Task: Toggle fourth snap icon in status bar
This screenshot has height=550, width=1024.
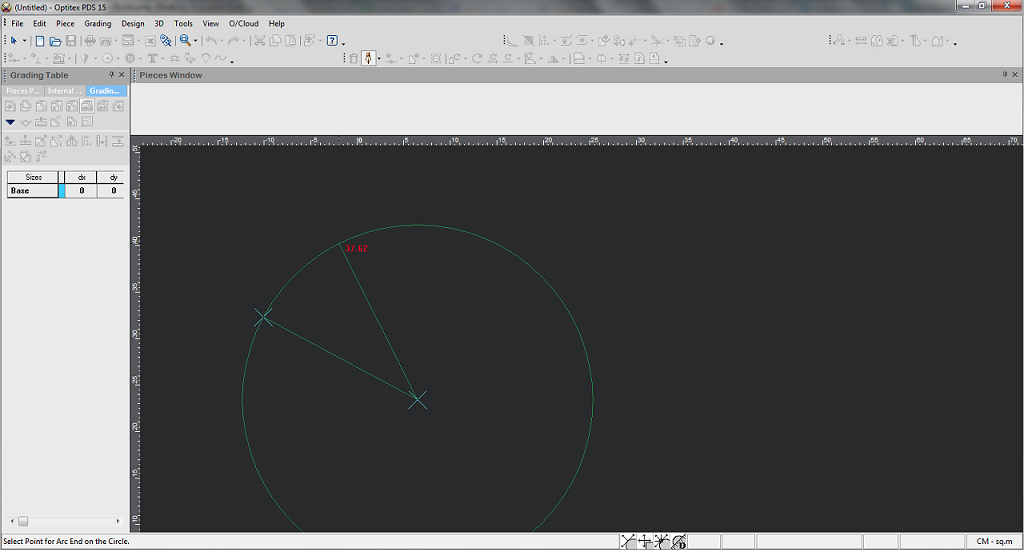Action: [x=679, y=541]
